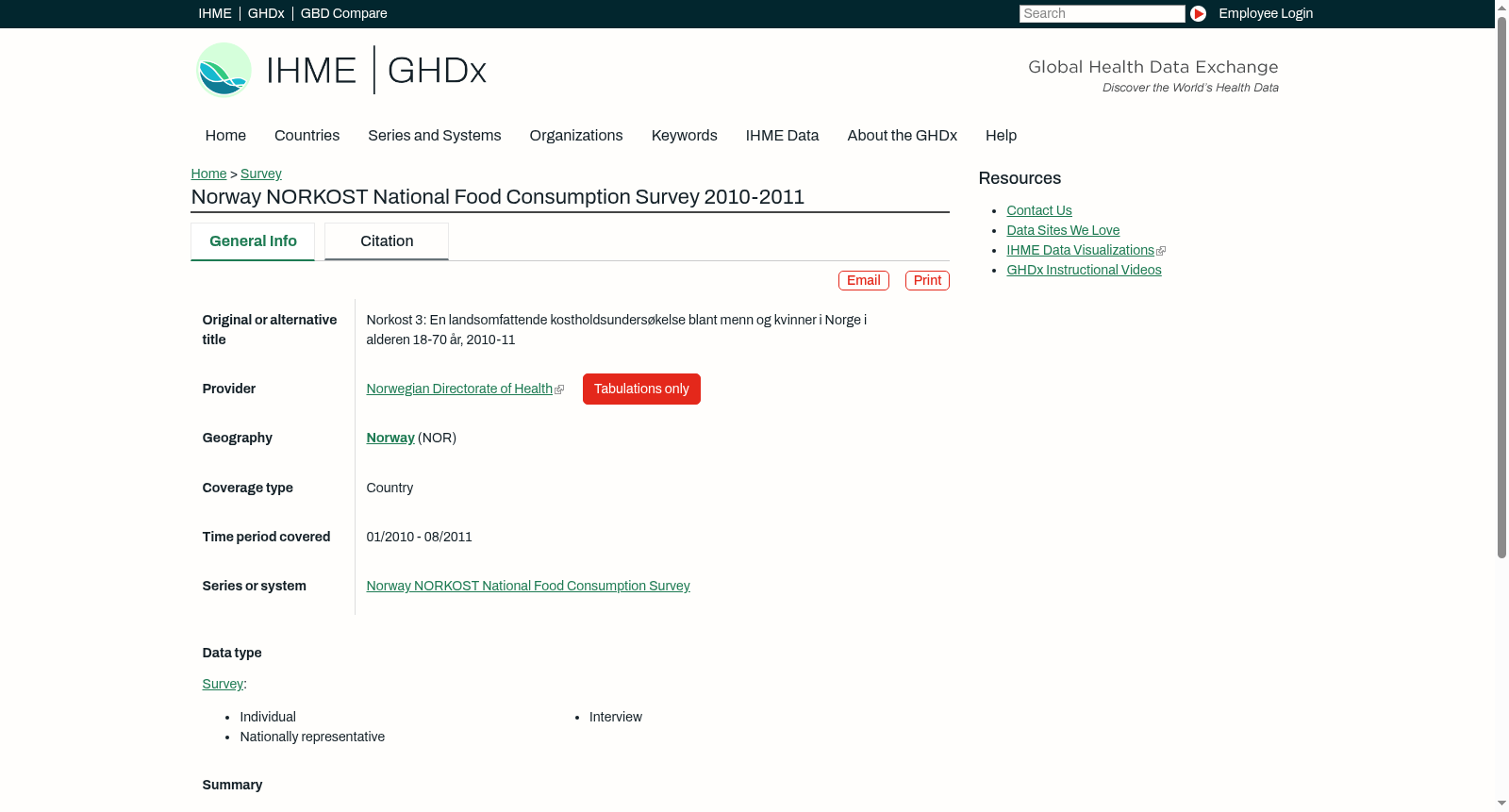Open the IHME Data menu
Image resolution: width=1509 pixels, height=812 pixels.
[x=782, y=136]
